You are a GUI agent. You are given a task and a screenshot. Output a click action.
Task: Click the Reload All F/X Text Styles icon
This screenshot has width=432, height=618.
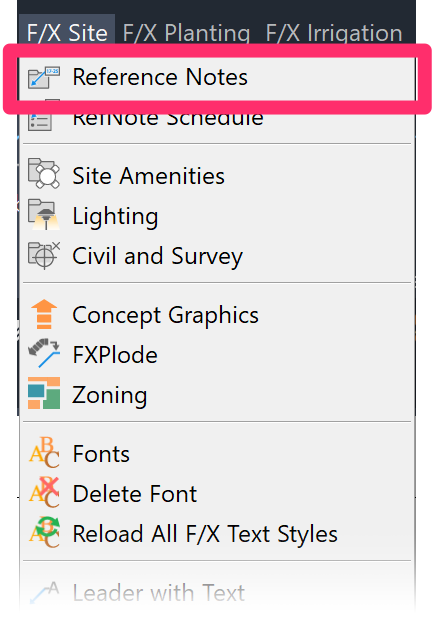[44, 532]
